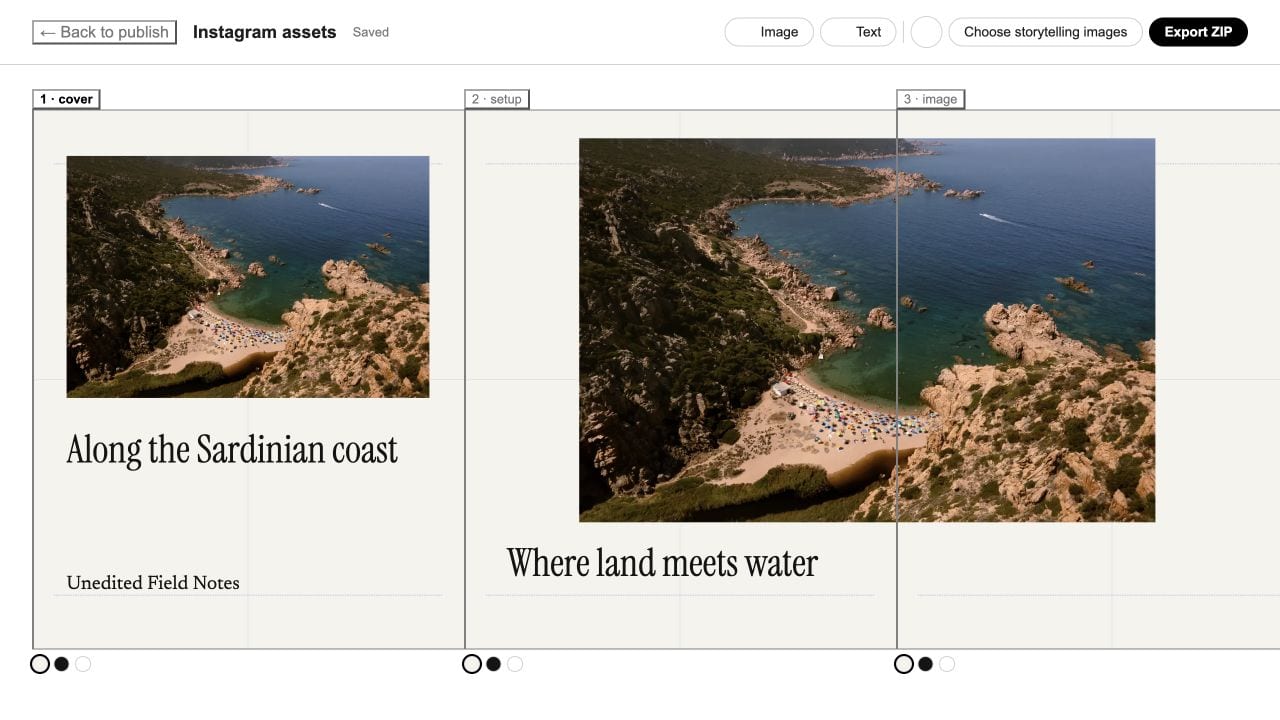This screenshot has width=1280, height=720.
Task: Set white background swatch under slide 3
Action: tap(947, 664)
